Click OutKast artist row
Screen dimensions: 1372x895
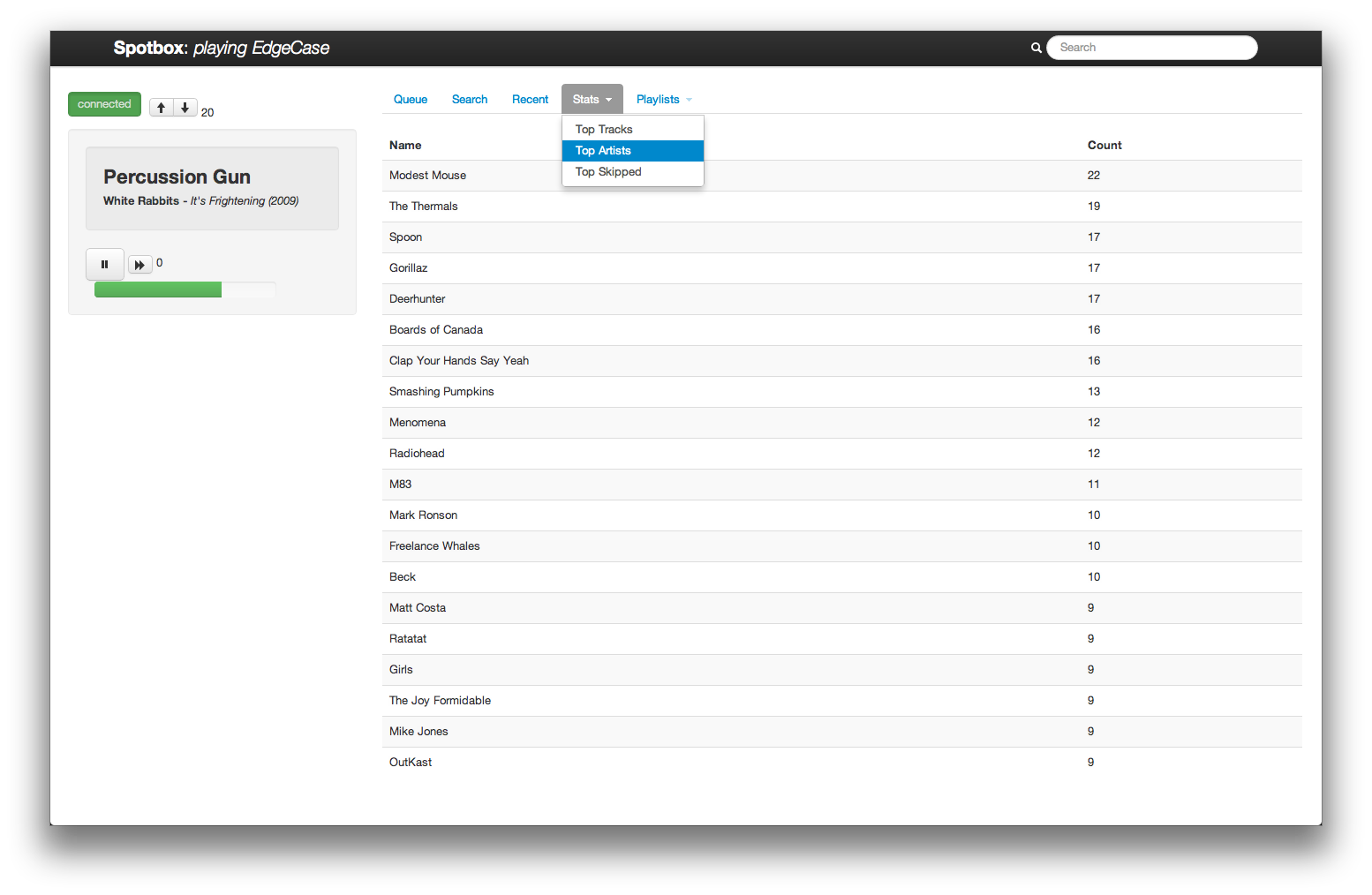pos(841,763)
